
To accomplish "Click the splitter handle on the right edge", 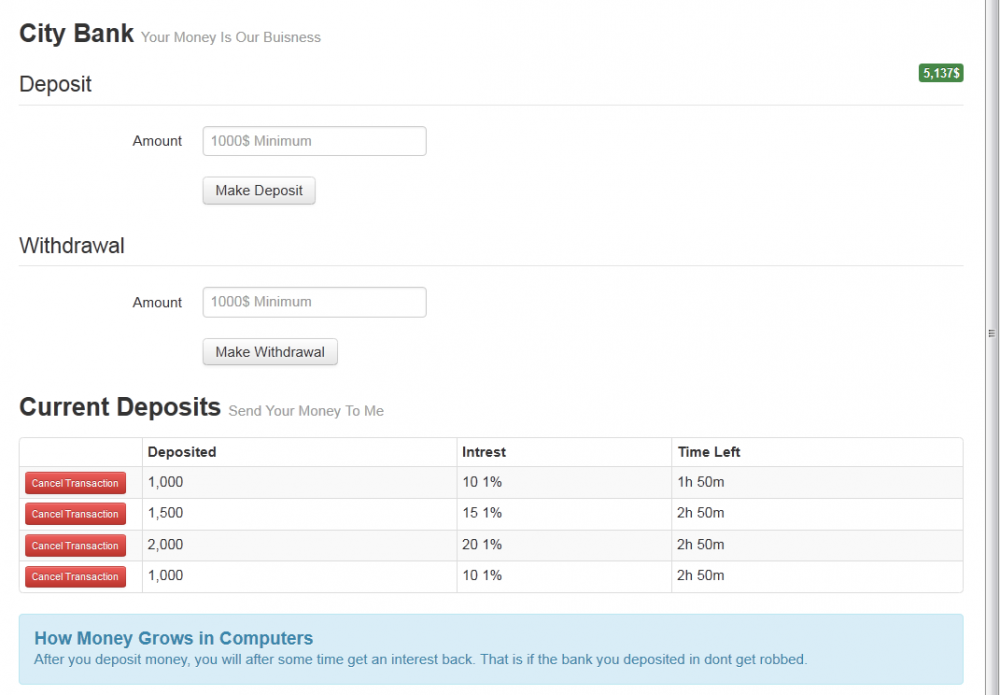I will pos(991,333).
